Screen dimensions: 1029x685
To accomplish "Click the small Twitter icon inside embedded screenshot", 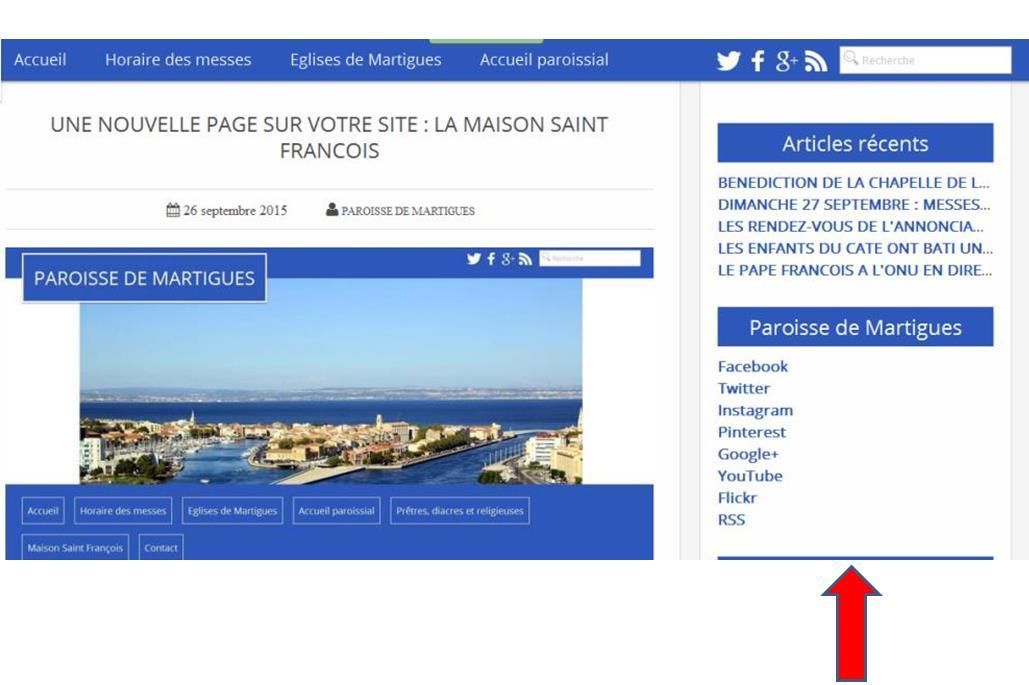I will (x=474, y=259).
